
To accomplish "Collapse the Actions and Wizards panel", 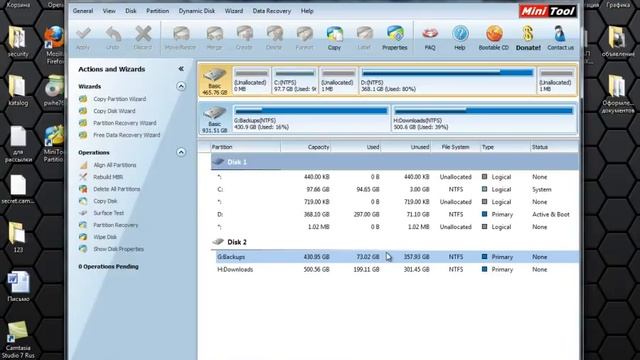I will coord(181,69).
